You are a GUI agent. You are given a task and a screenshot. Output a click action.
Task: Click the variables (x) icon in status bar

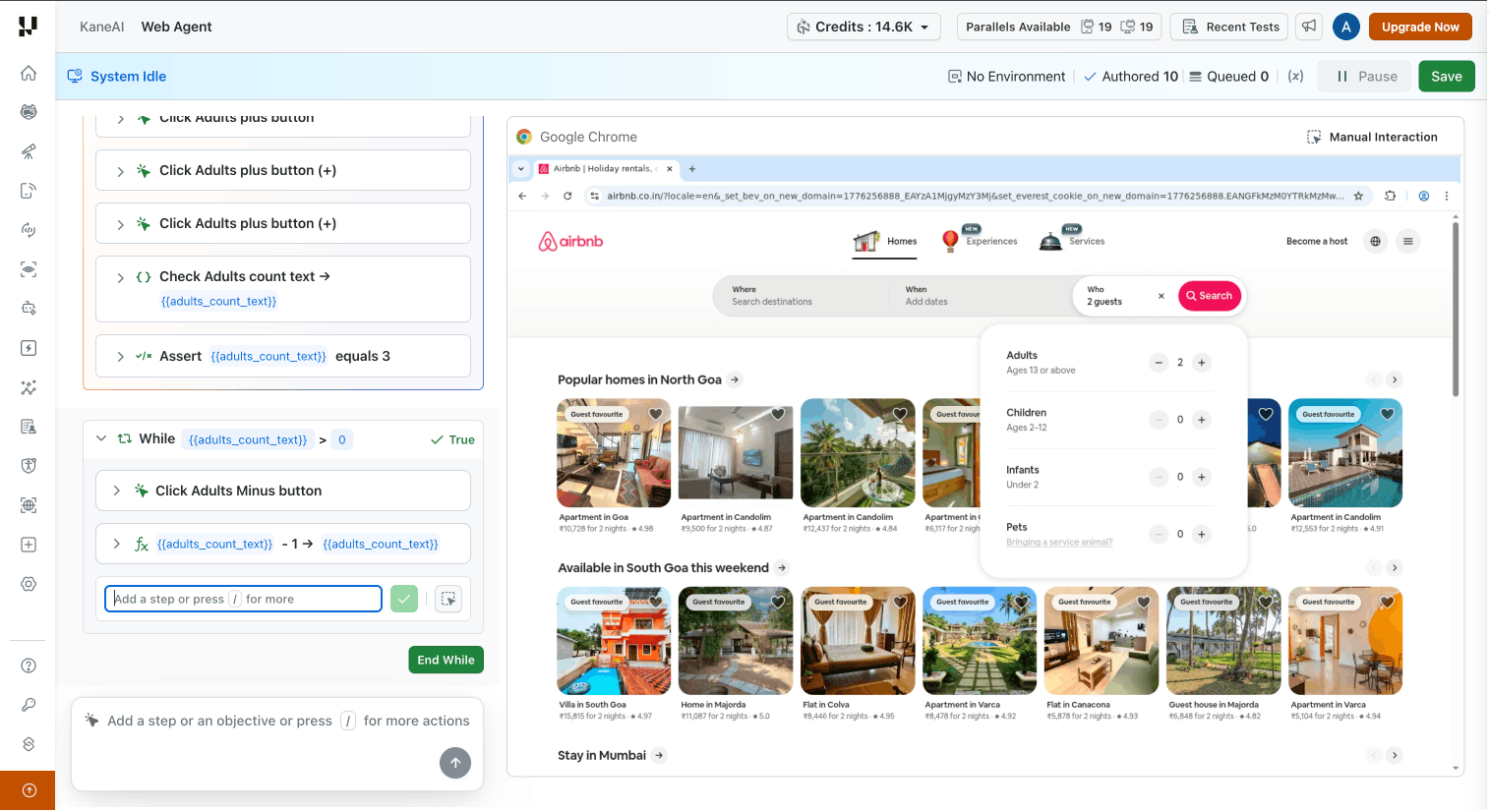click(1295, 77)
